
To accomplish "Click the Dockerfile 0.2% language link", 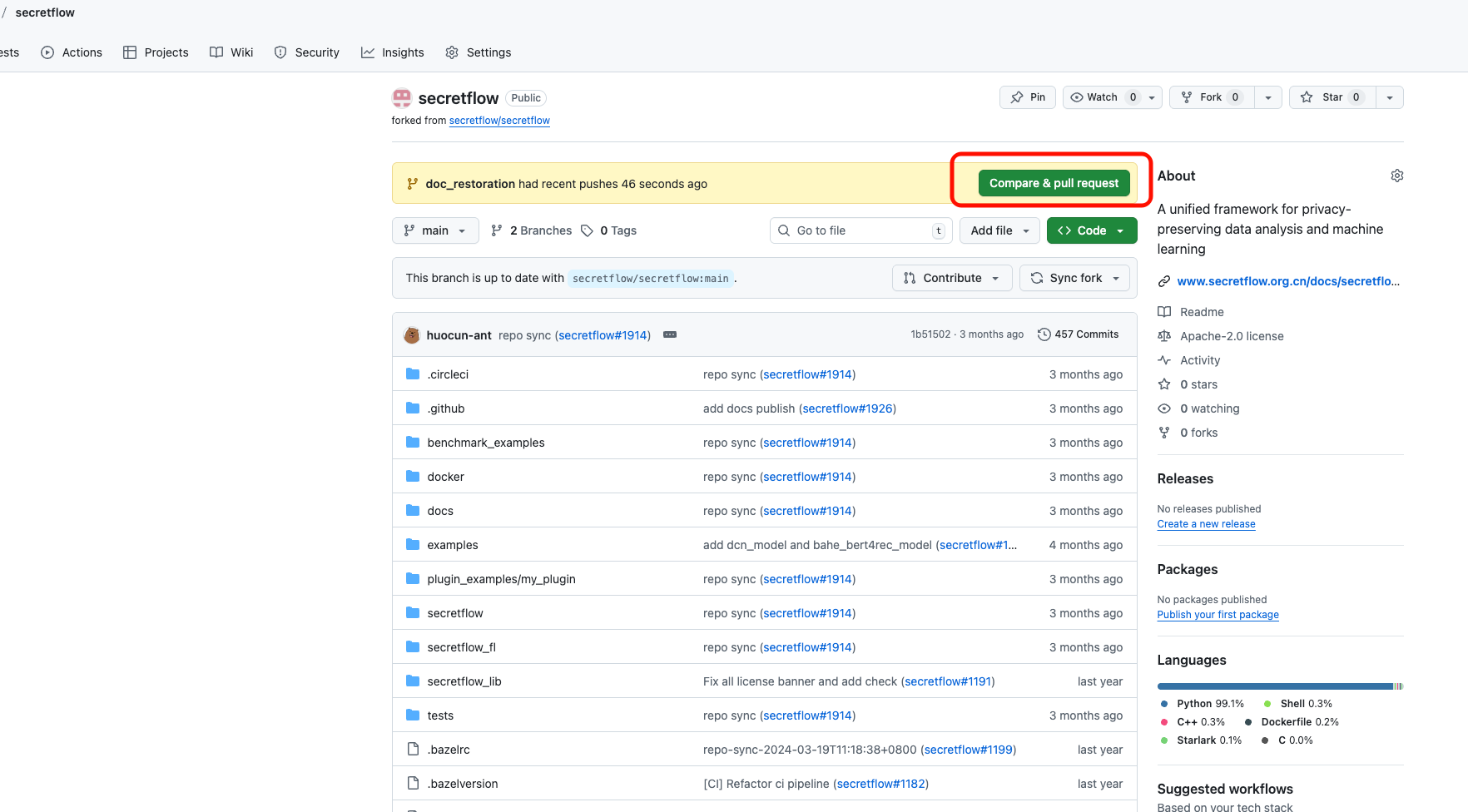I will click(x=1292, y=722).
